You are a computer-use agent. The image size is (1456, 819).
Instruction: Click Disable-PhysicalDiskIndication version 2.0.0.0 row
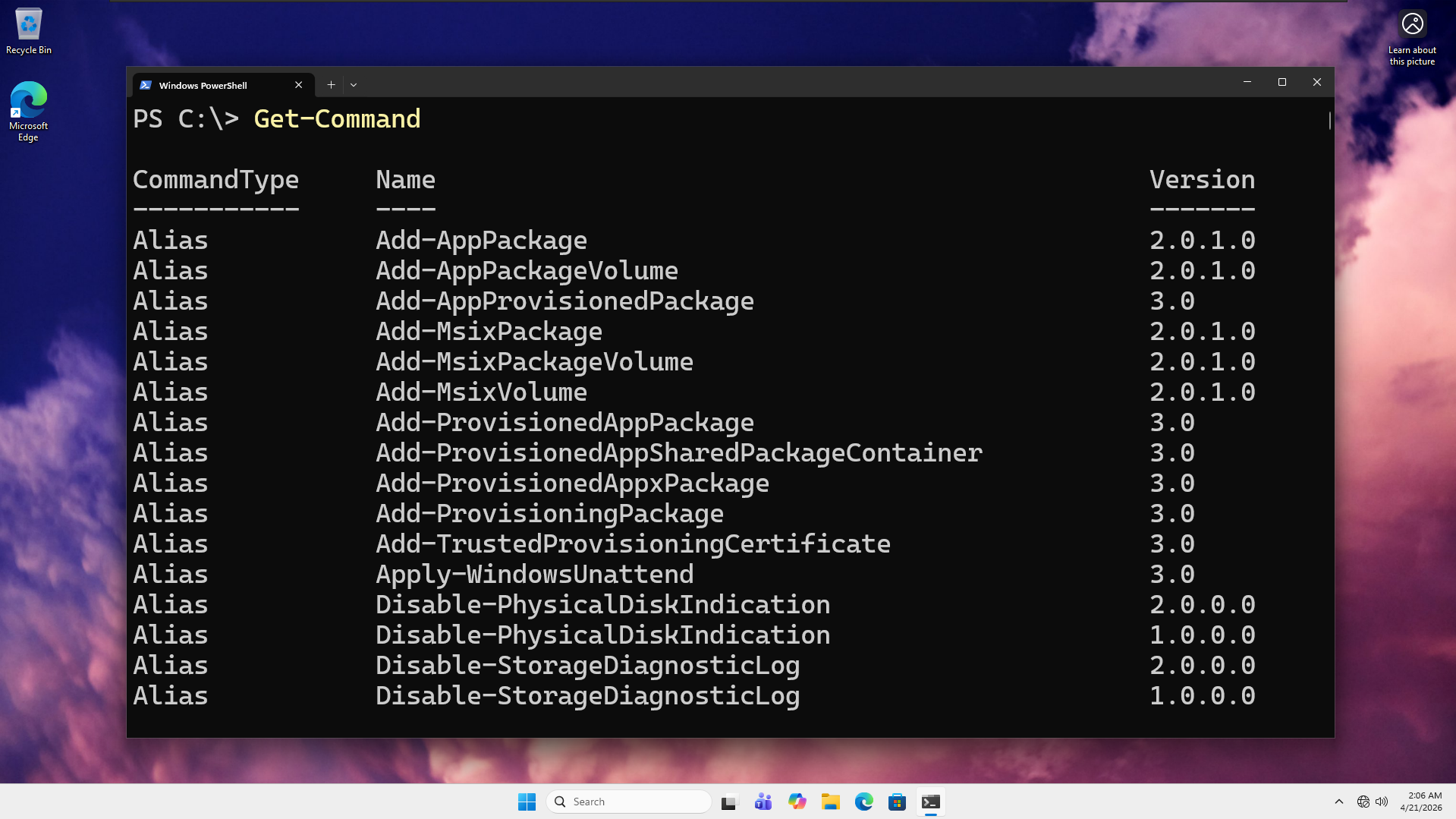tap(694, 605)
